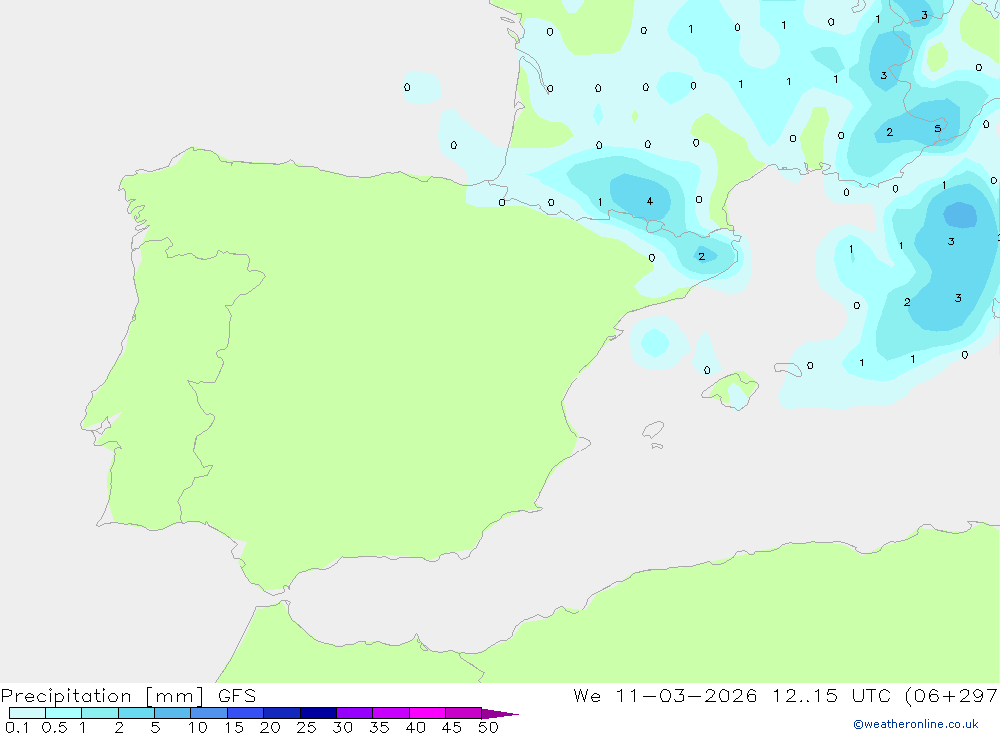Select the '0.5' legend scale label

54,727
